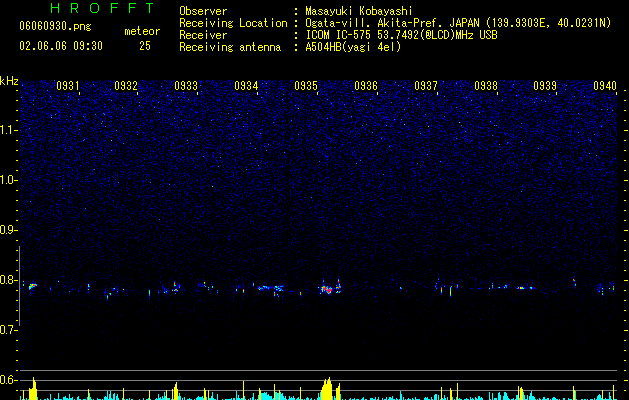629x400 pixels.
Task: Click time marker 0940
Action: pos(605,86)
